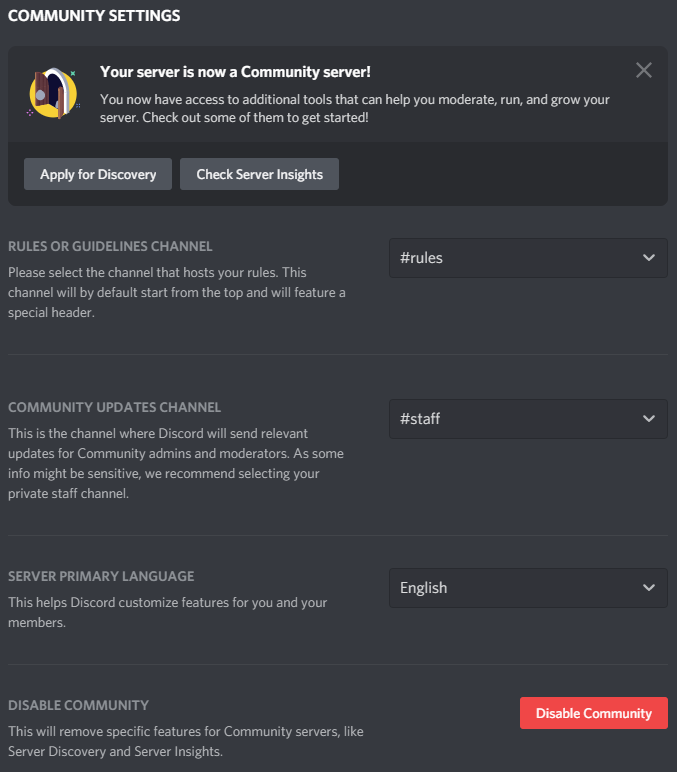Dismiss the Community server banner with X
The image size is (677, 772).
pyautogui.click(x=644, y=70)
